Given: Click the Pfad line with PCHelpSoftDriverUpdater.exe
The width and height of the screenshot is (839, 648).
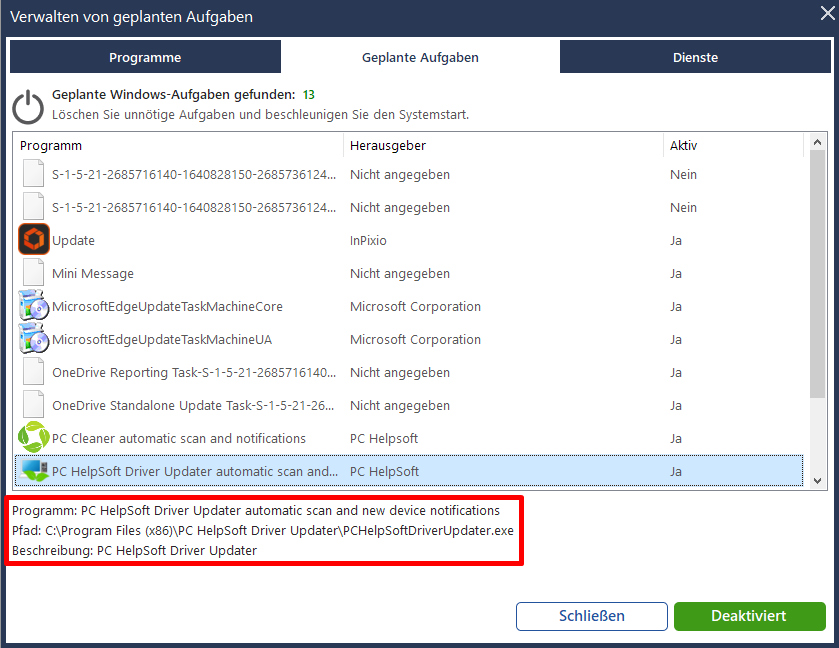Looking at the screenshot, I should coord(263,530).
